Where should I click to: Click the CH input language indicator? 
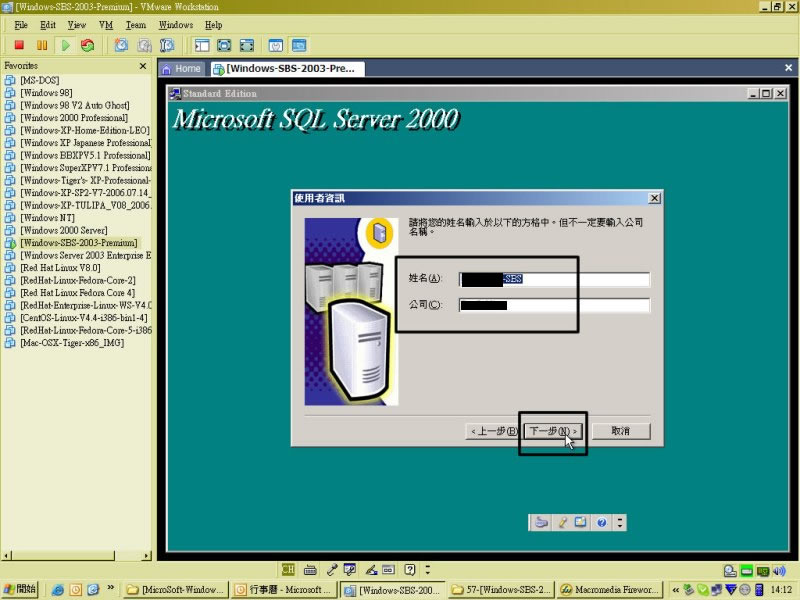[x=288, y=569]
